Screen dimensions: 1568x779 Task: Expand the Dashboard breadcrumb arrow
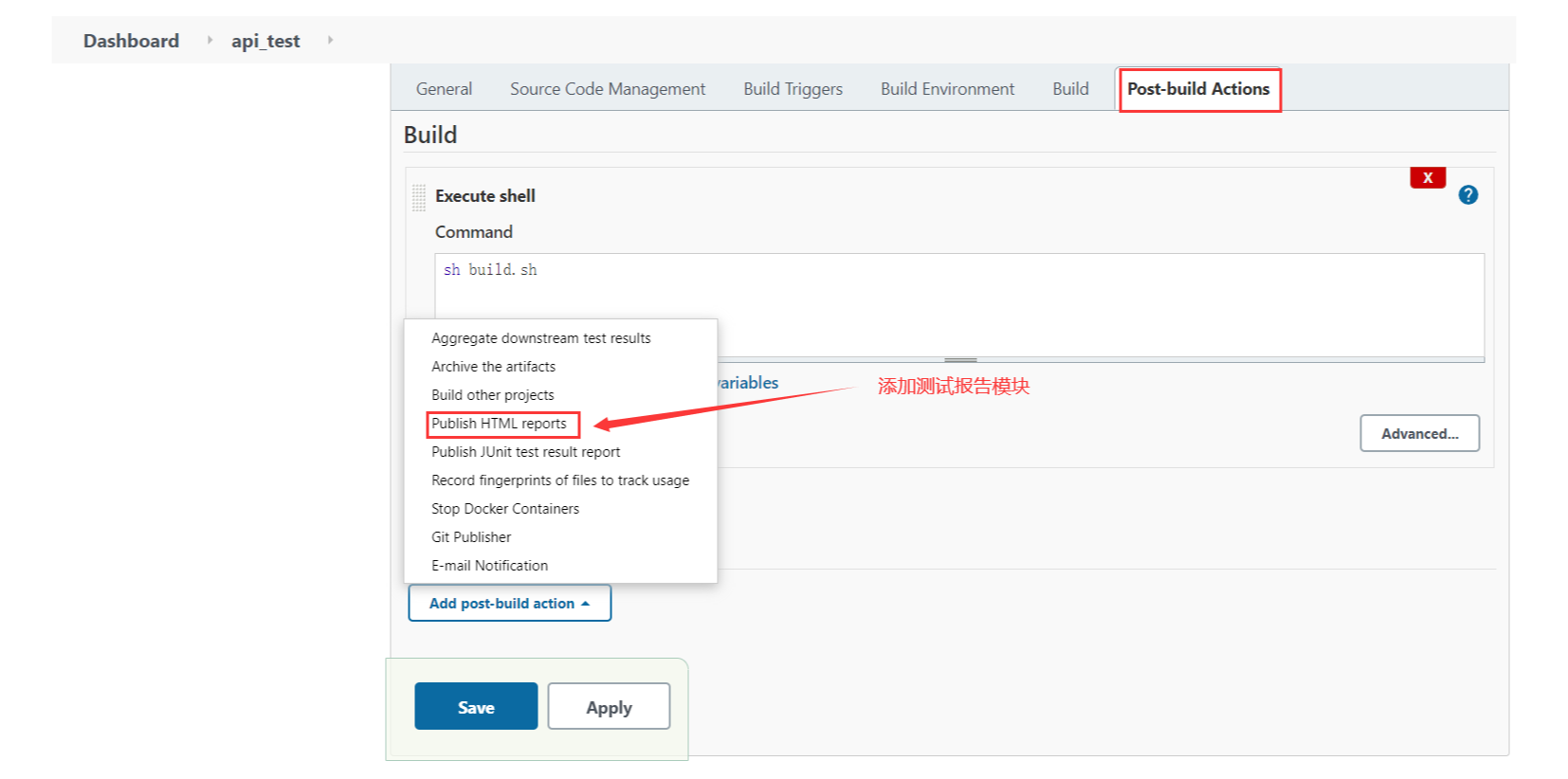coord(210,40)
